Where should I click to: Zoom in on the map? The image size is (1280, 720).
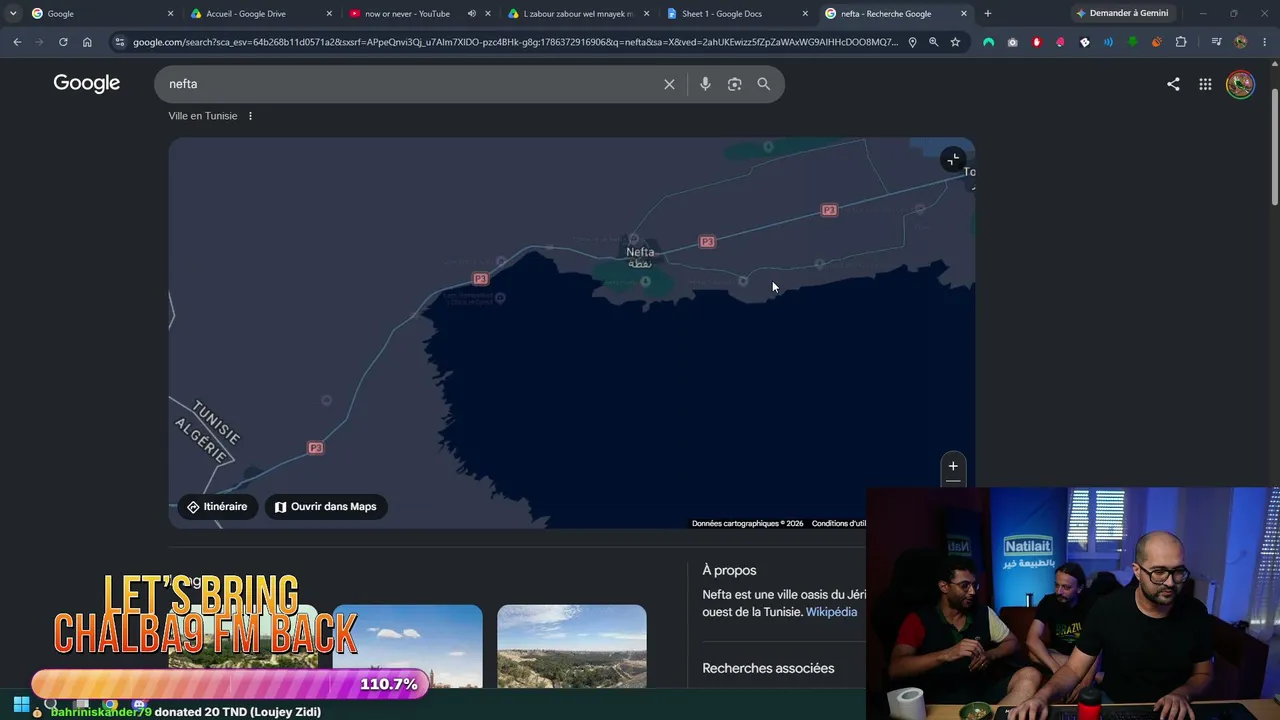coord(953,466)
